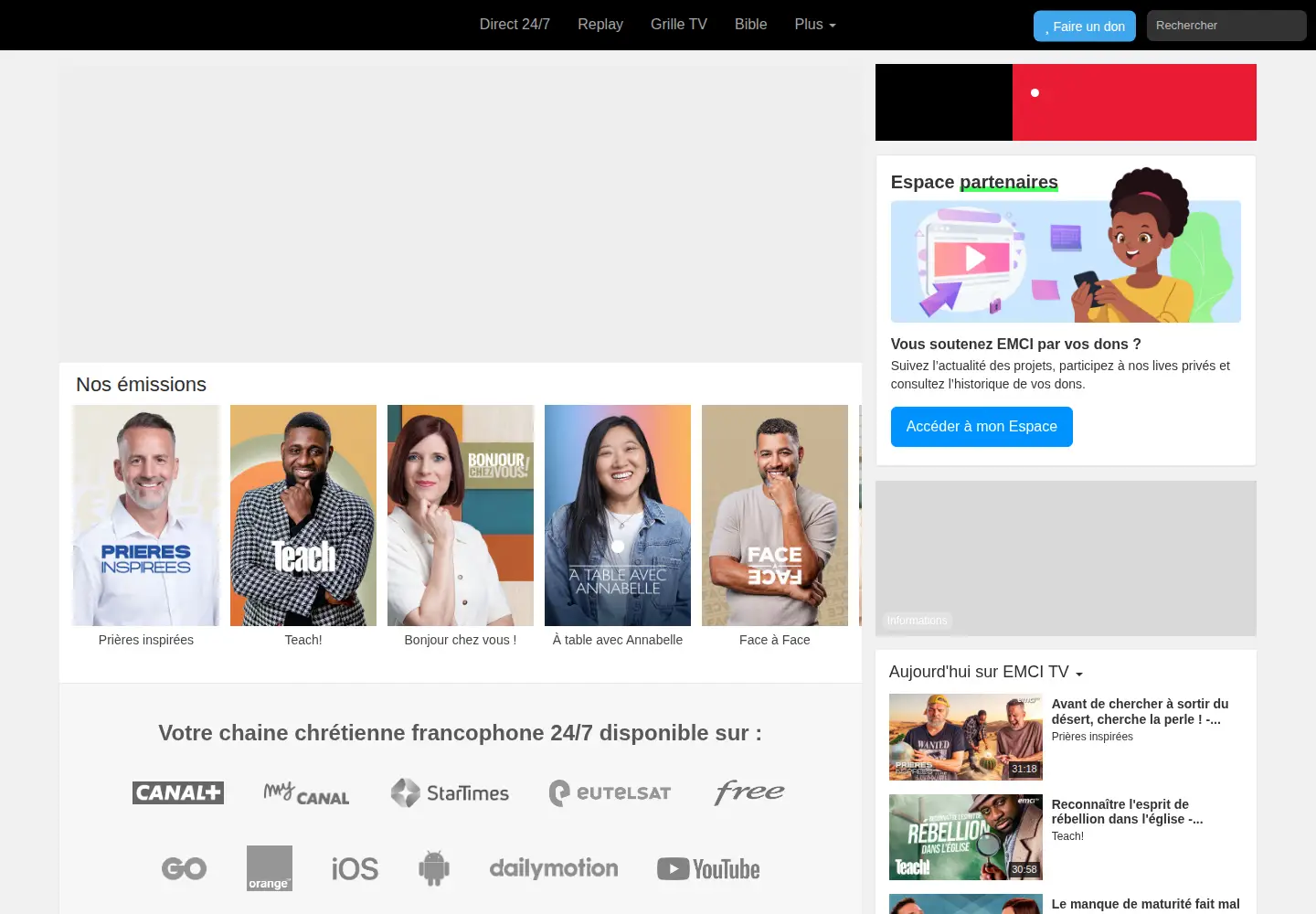Image resolution: width=1316 pixels, height=914 pixels.
Task: Open the Eutelsat logo link
Action: click(x=610, y=792)
